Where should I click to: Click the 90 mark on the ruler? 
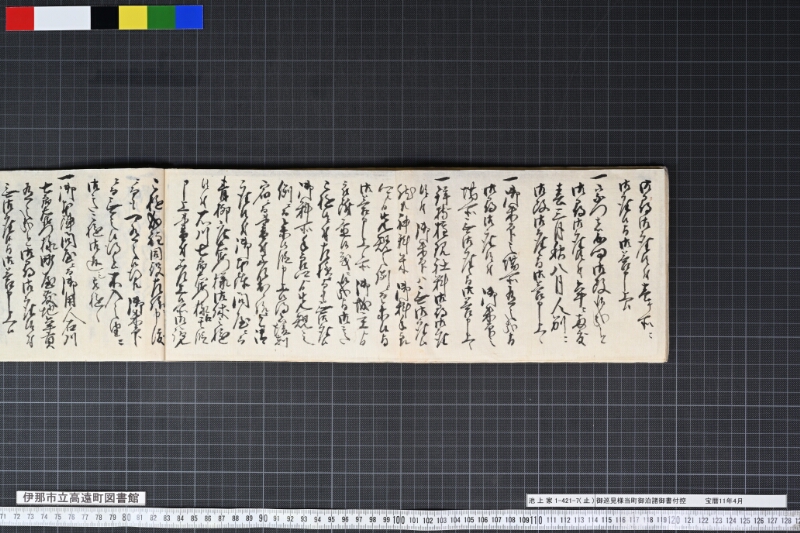pos(263,519)
